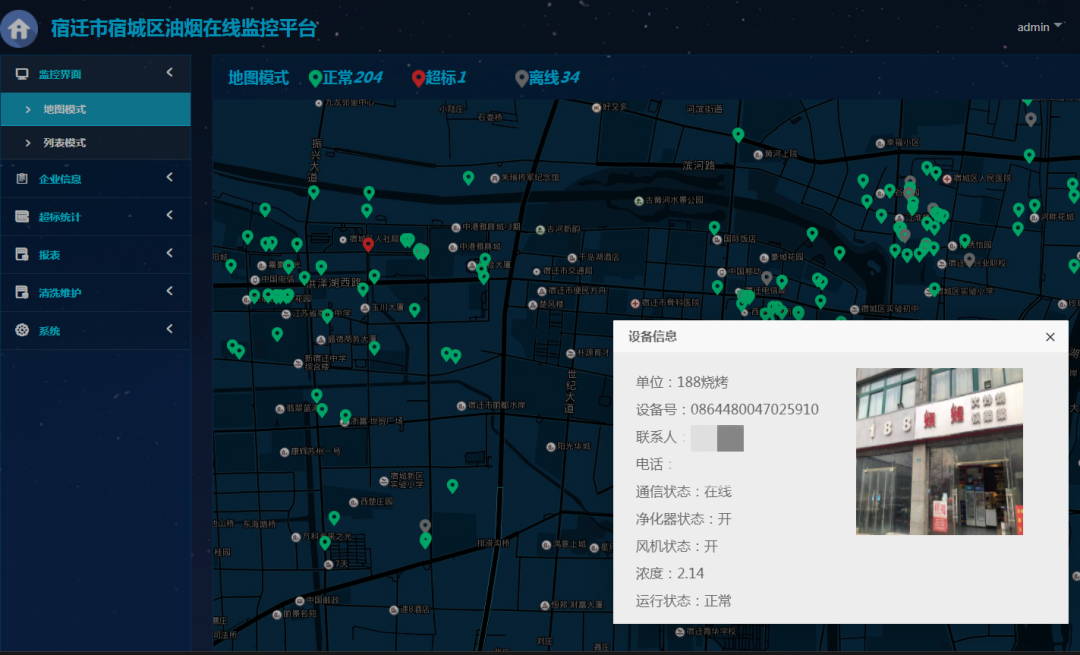This screenshot has width=1080, height=655.
Task: Click the red exceeding marker on map
Action: (368, 243)
